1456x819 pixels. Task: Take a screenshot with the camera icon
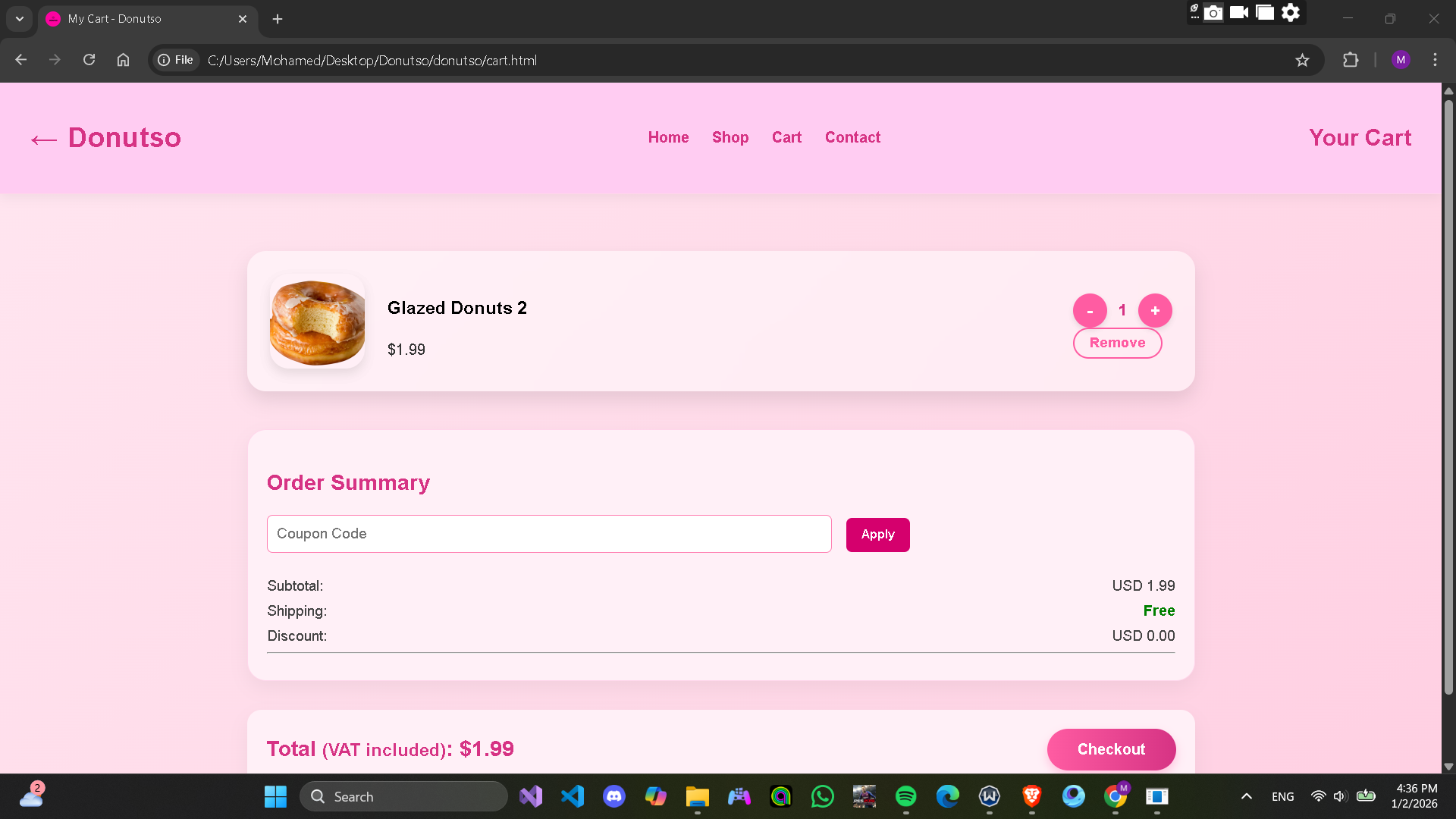coord(1213,12)
